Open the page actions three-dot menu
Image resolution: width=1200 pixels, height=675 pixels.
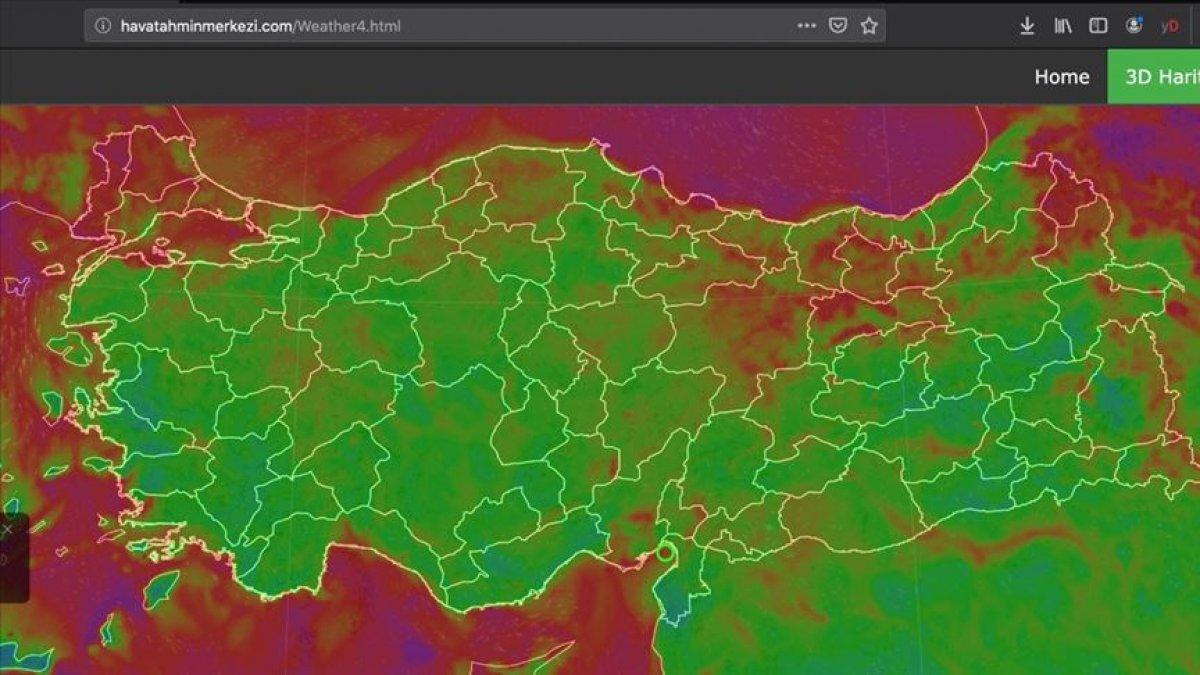click(x=806, y=26)
